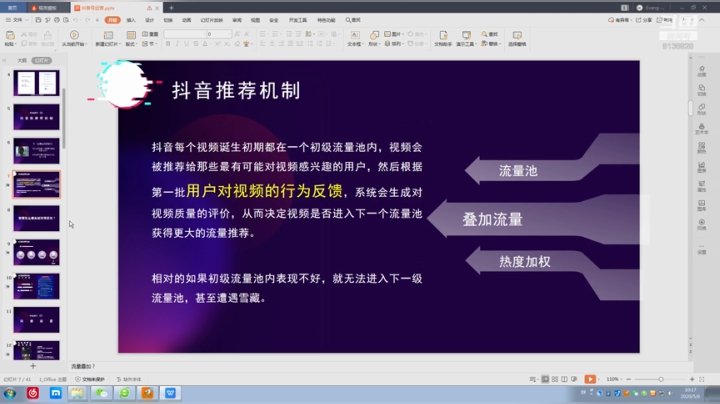The image size is (720, 404).
Task: Click the clear formatting eraser icon
Action: click(237, 44)
